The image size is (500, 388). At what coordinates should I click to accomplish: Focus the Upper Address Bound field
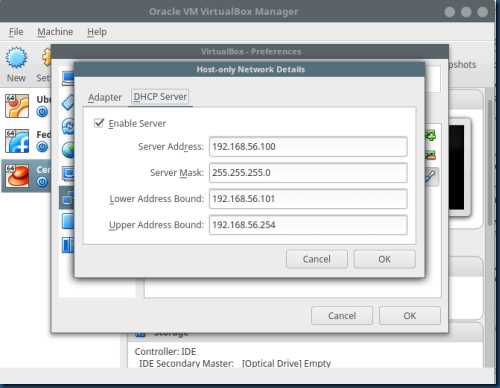pyautogui.click(x=308, y=225)
